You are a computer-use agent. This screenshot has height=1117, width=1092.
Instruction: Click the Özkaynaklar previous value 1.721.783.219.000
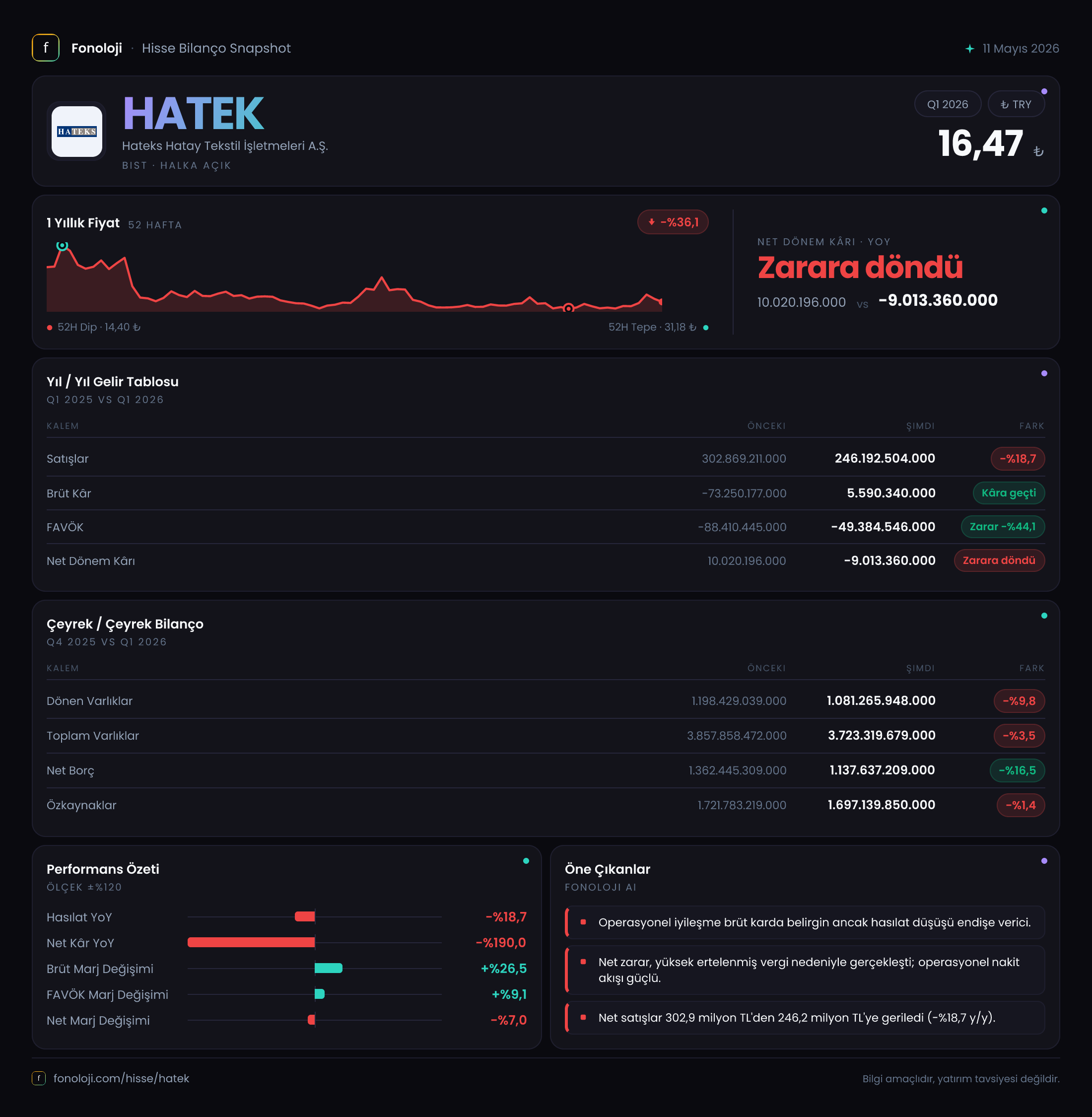[x=742, y=805]
